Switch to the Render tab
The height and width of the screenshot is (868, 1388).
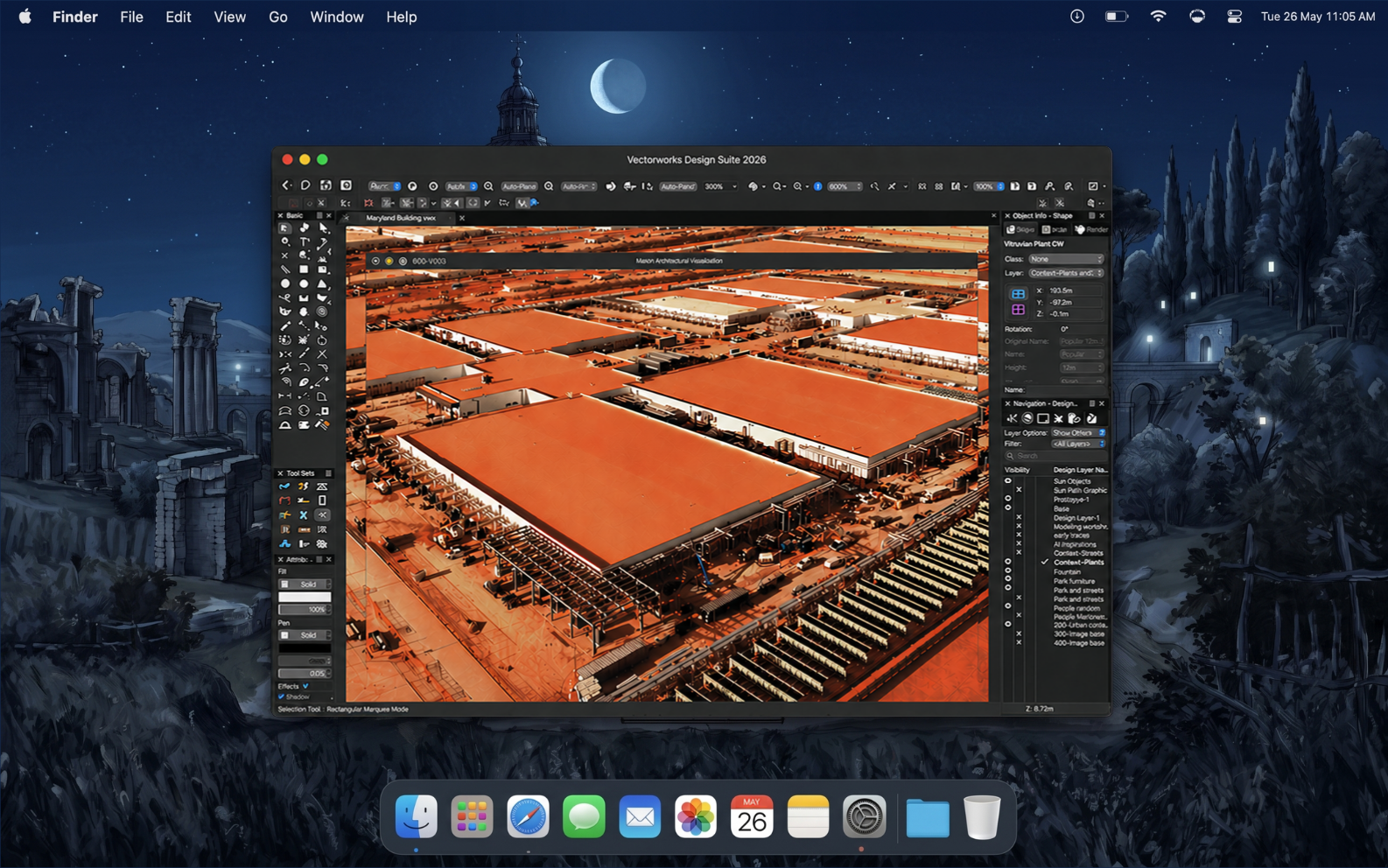point(1091,229)
